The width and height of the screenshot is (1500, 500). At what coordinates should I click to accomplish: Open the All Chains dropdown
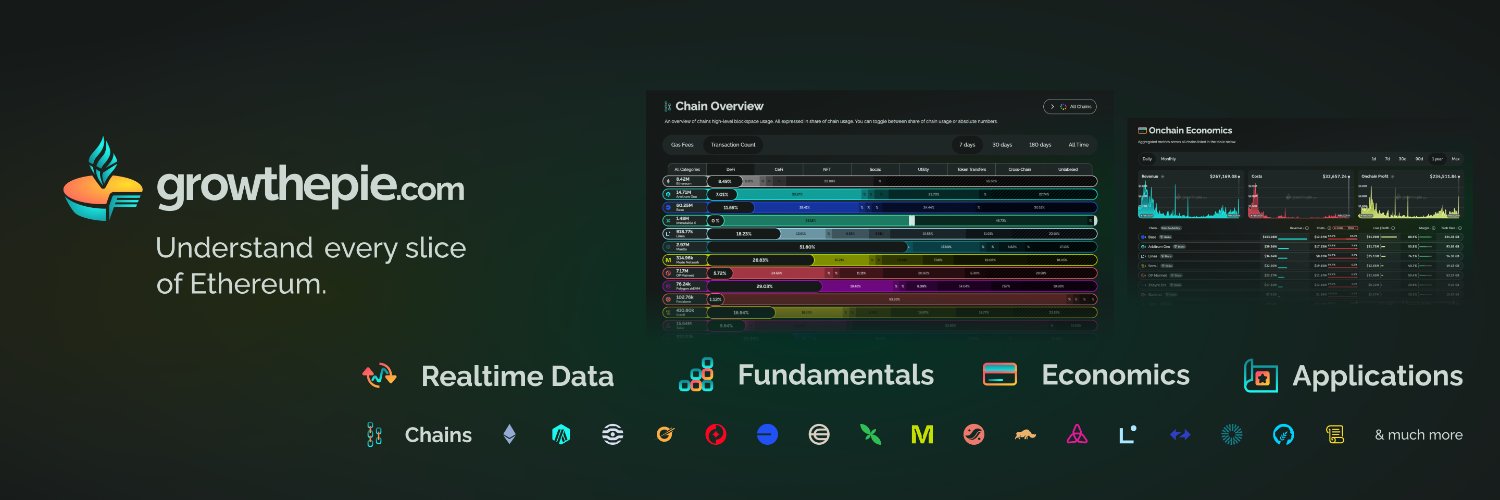1070,106
